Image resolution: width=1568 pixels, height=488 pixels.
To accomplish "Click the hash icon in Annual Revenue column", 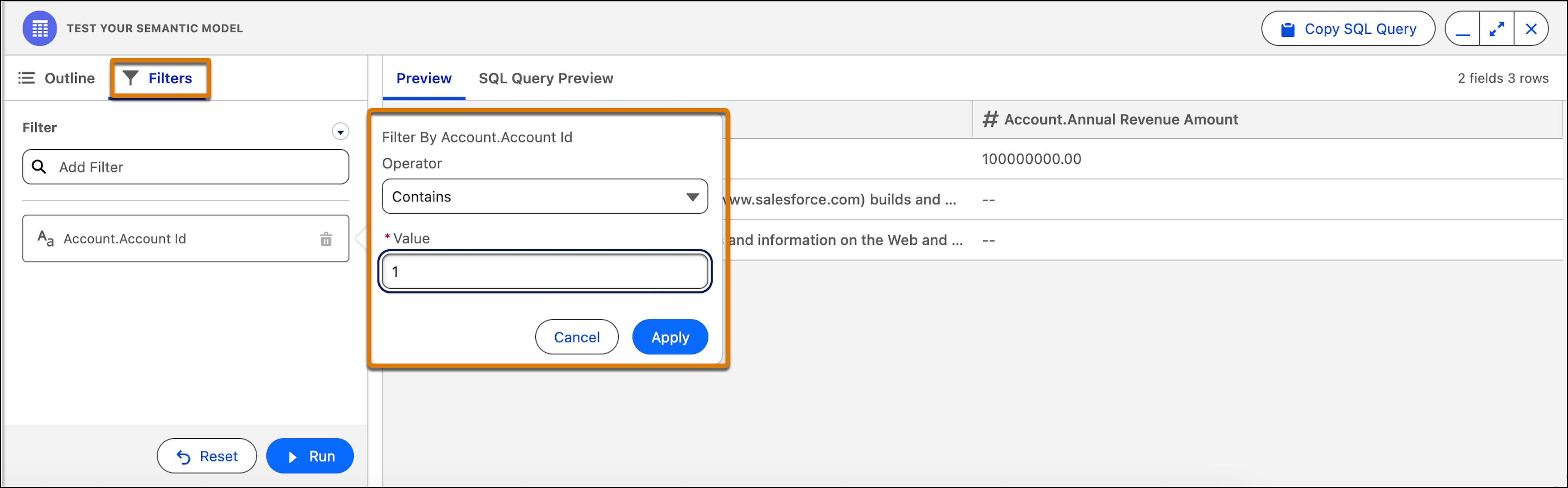I will 990,119.
